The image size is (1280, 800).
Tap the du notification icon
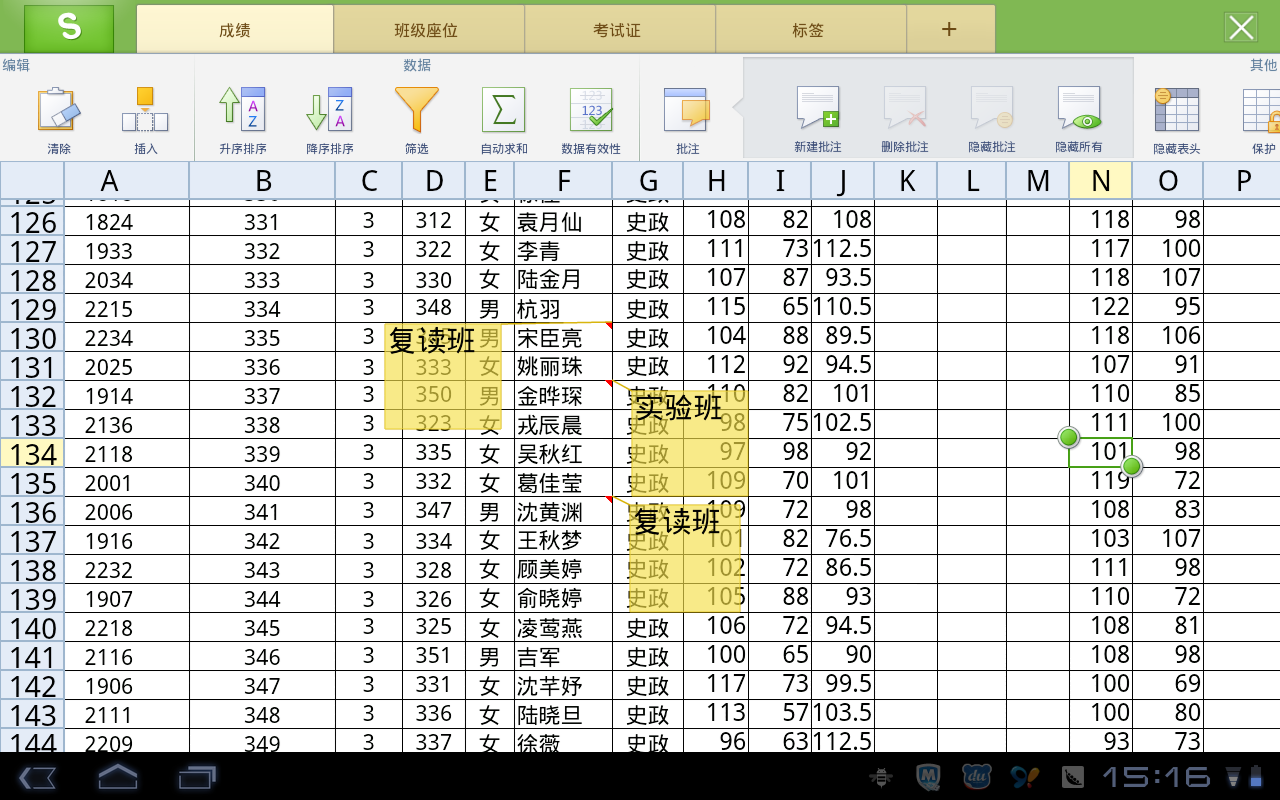[976, 777]
